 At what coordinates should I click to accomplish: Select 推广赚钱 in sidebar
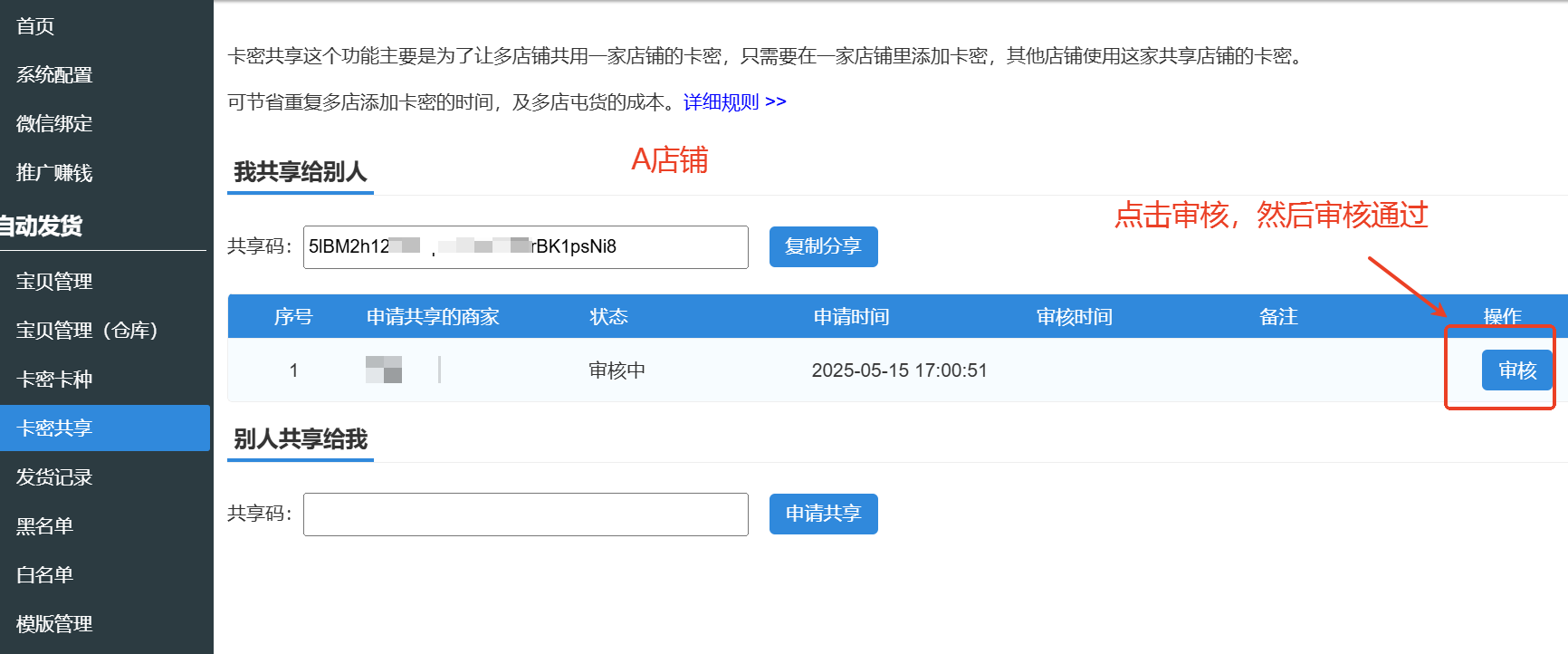point(54,173)
